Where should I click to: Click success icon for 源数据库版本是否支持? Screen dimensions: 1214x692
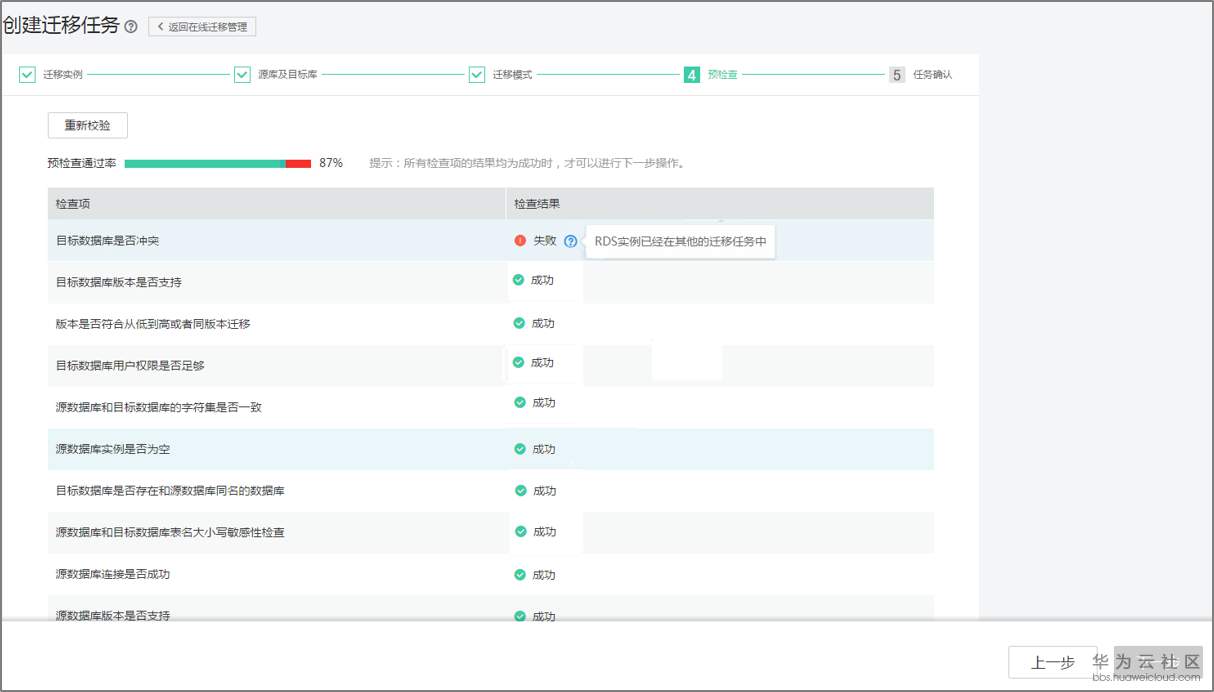point(520,616)
